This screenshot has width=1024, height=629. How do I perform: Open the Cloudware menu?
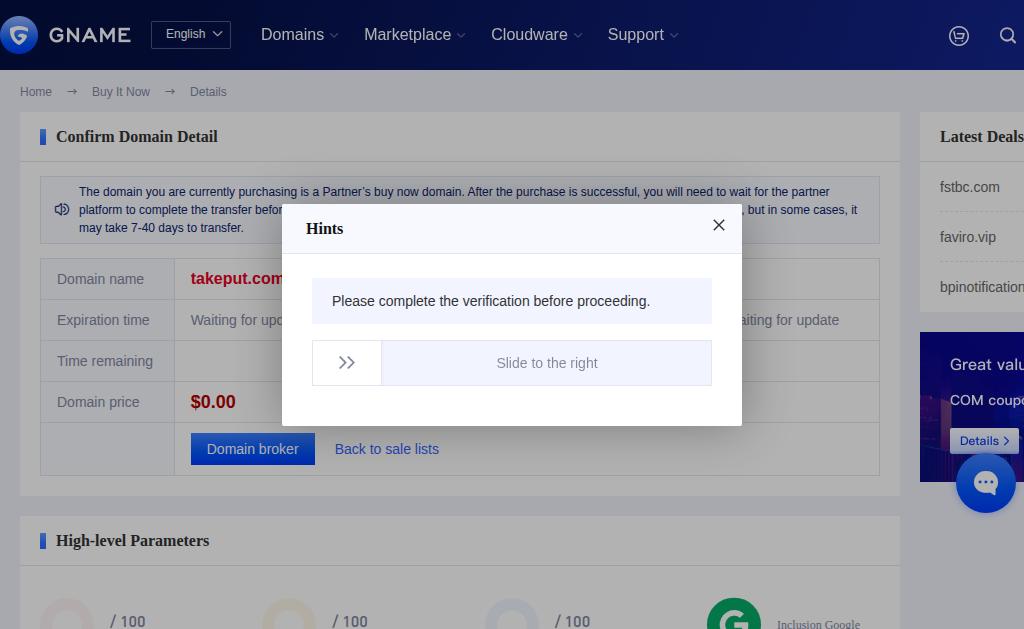[536, 35]
